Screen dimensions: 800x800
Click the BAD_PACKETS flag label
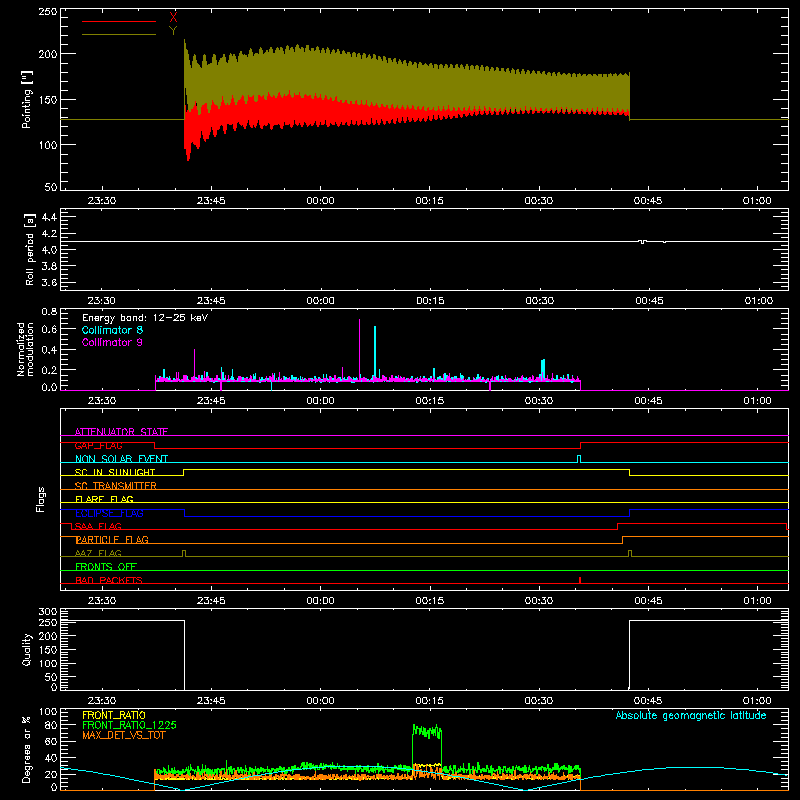[109, 580]
